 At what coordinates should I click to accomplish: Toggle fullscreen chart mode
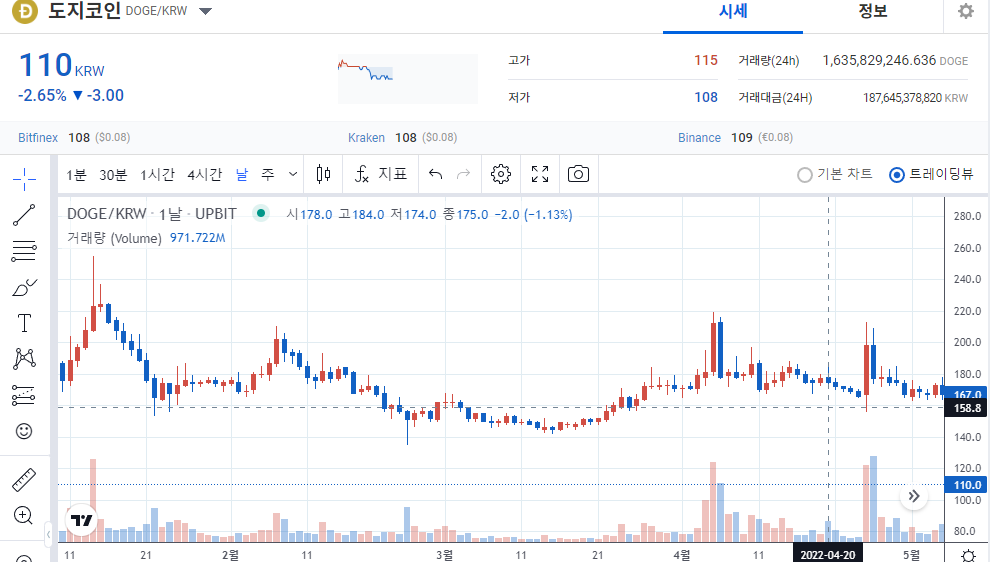click(540, 174)
